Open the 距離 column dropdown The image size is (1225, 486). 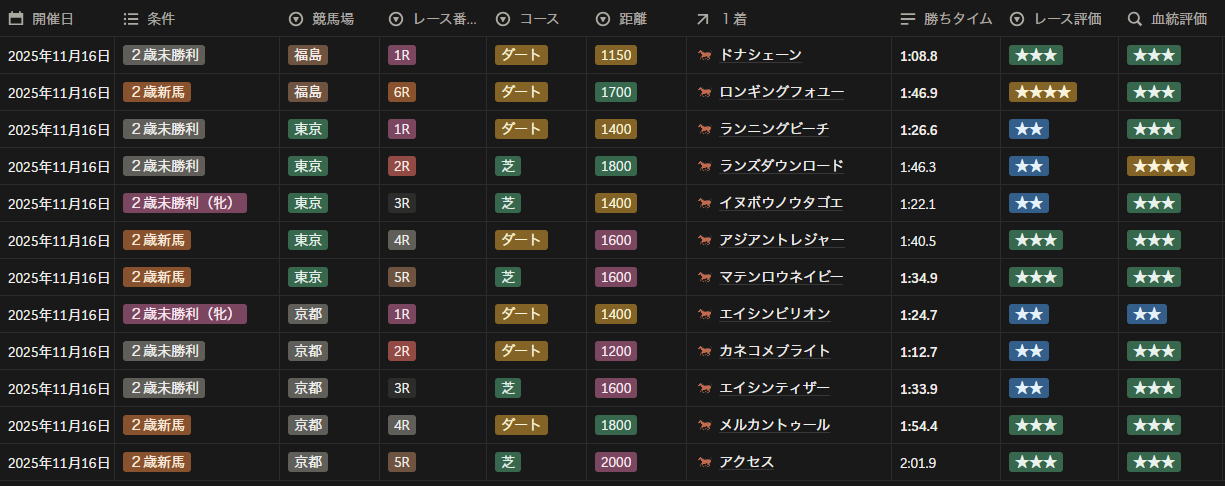tap(602, 19)
